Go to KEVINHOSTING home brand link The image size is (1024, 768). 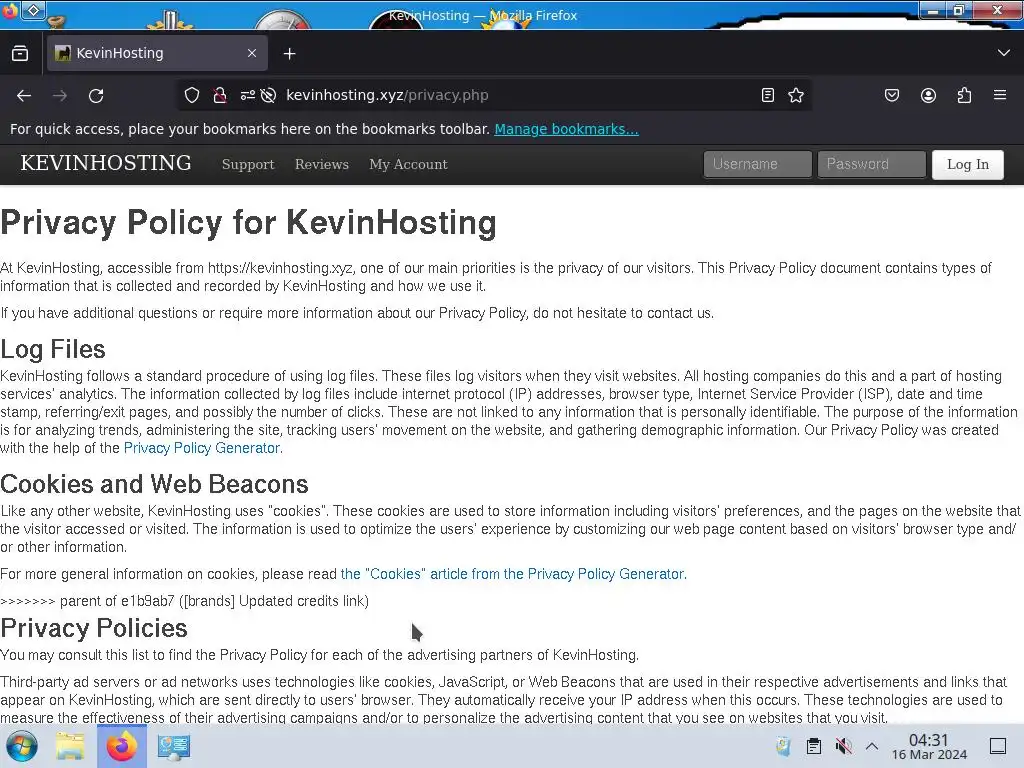coord(106,163)
